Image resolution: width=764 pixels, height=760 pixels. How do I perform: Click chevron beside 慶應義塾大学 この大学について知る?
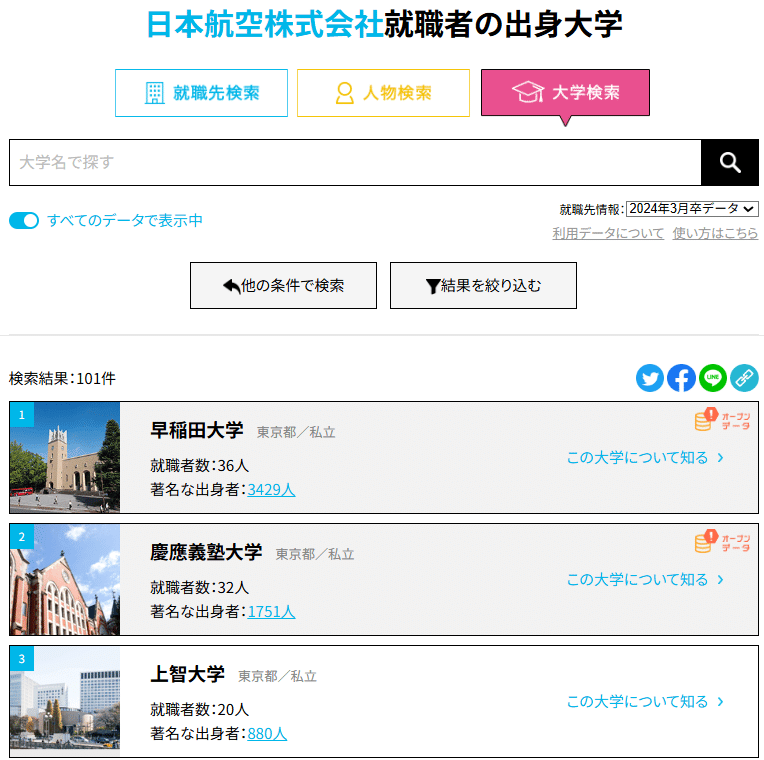click(721, 580)
